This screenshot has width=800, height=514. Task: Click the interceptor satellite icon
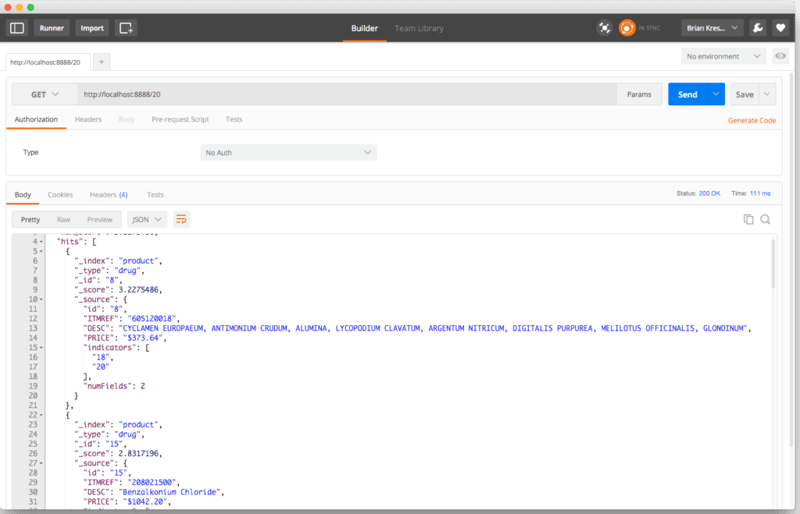pos(604,28)
